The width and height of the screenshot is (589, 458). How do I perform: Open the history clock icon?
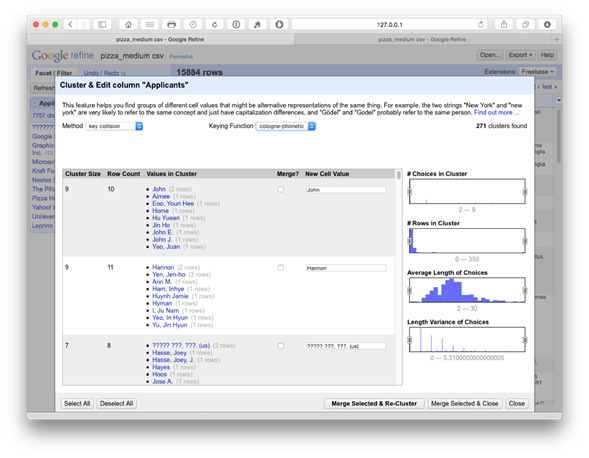point(193,25)
